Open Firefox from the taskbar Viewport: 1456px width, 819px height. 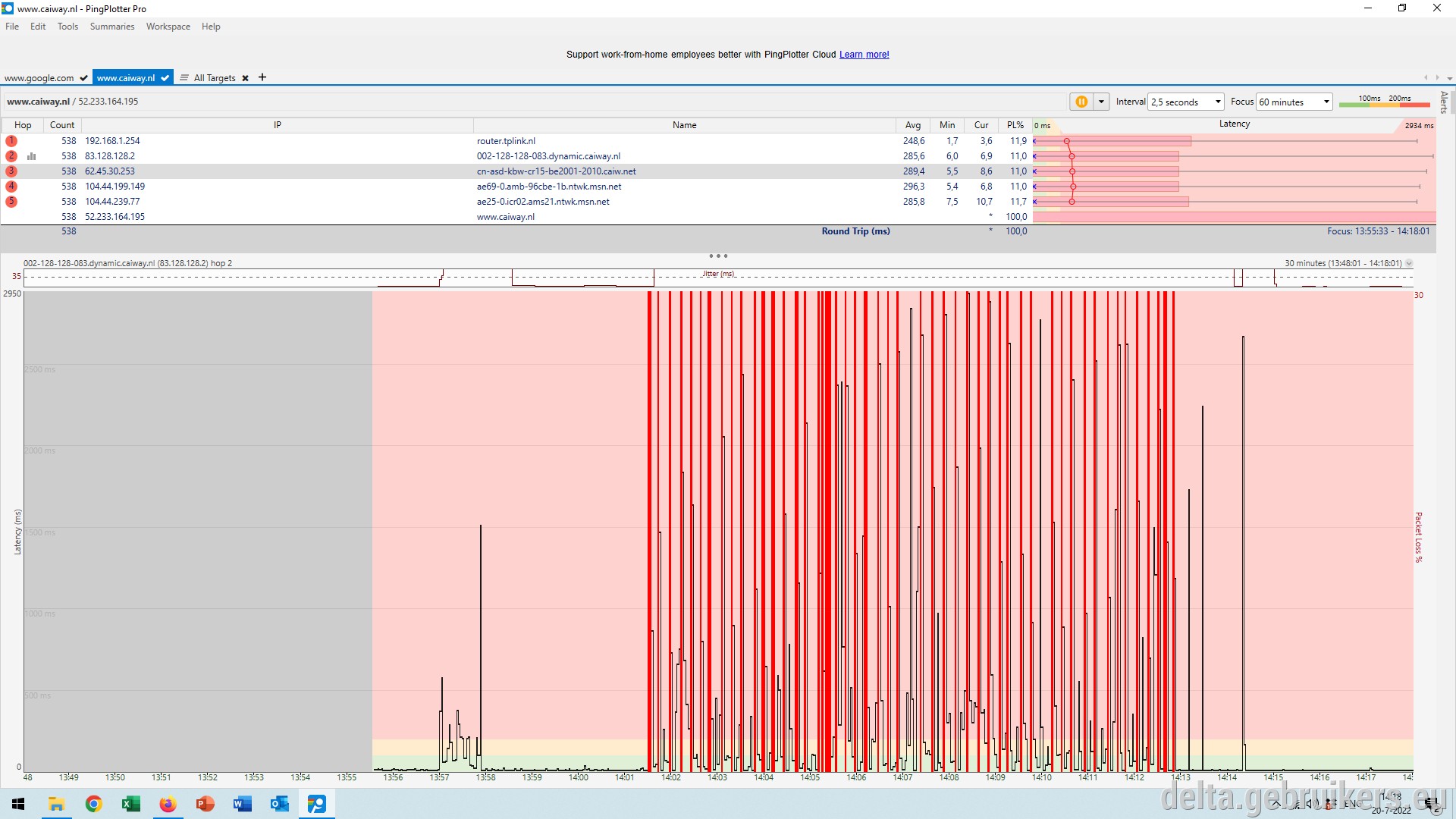pyautogui.click(x=168, y=804)
